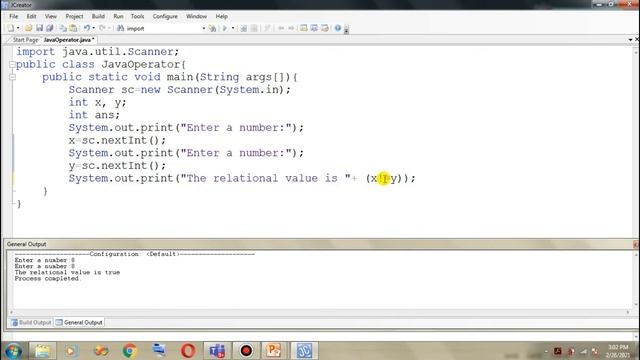Click the JCreator taskbar icon
The image size is (640, 360).
click(303, 351)
